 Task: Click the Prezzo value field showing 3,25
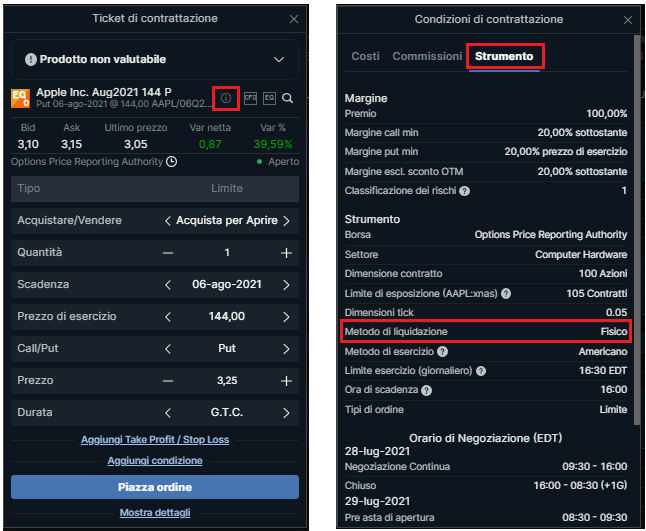227,381
